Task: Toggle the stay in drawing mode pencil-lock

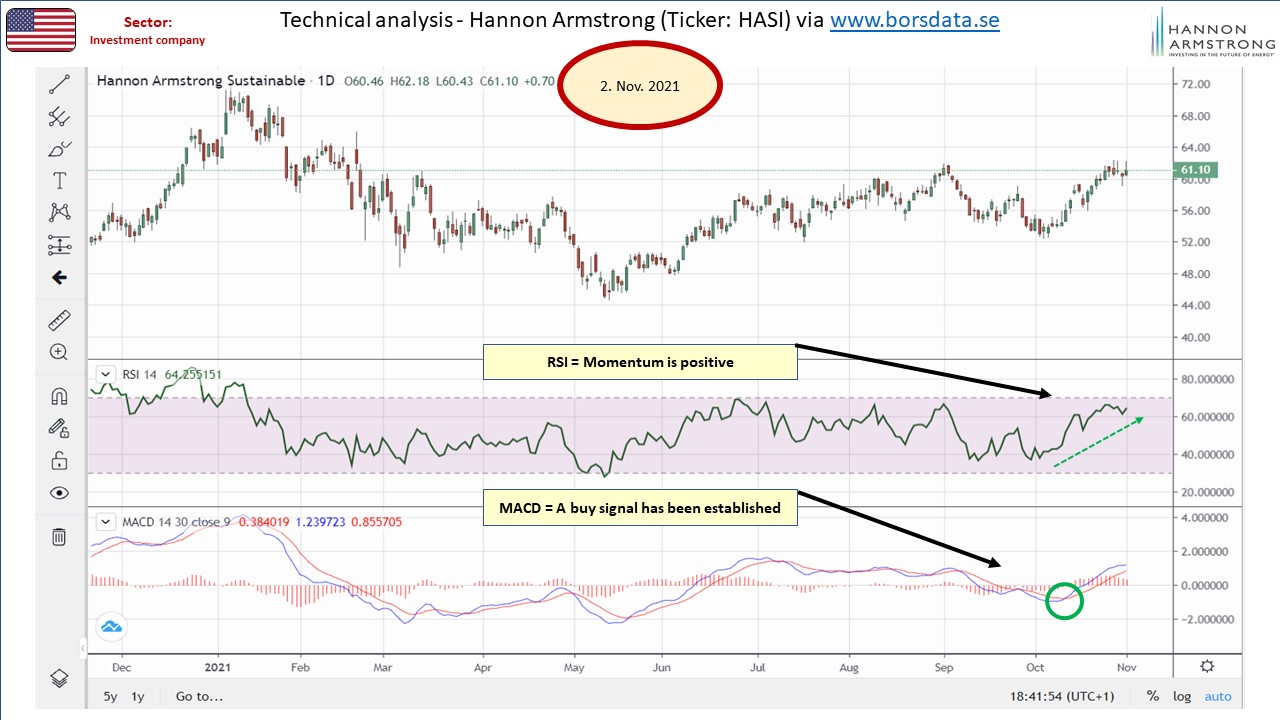Action: (59, 428)
